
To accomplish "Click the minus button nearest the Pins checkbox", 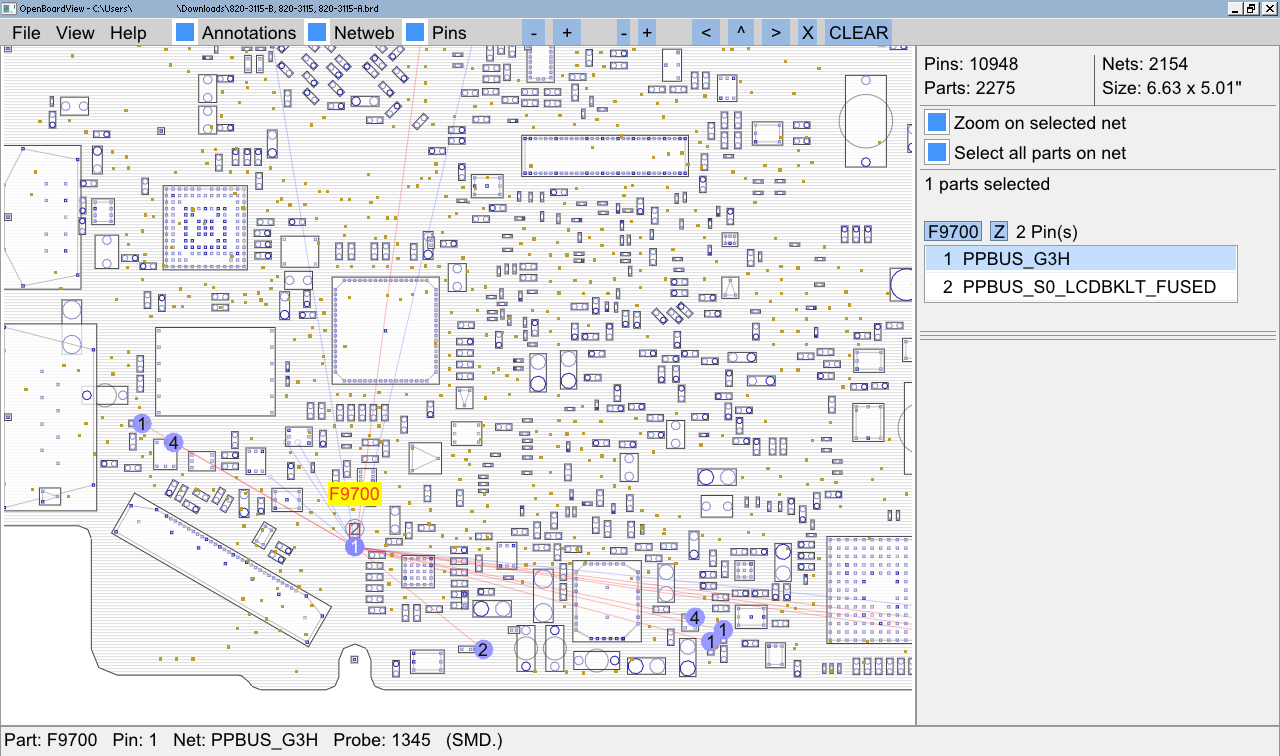I will coord(534,32).
